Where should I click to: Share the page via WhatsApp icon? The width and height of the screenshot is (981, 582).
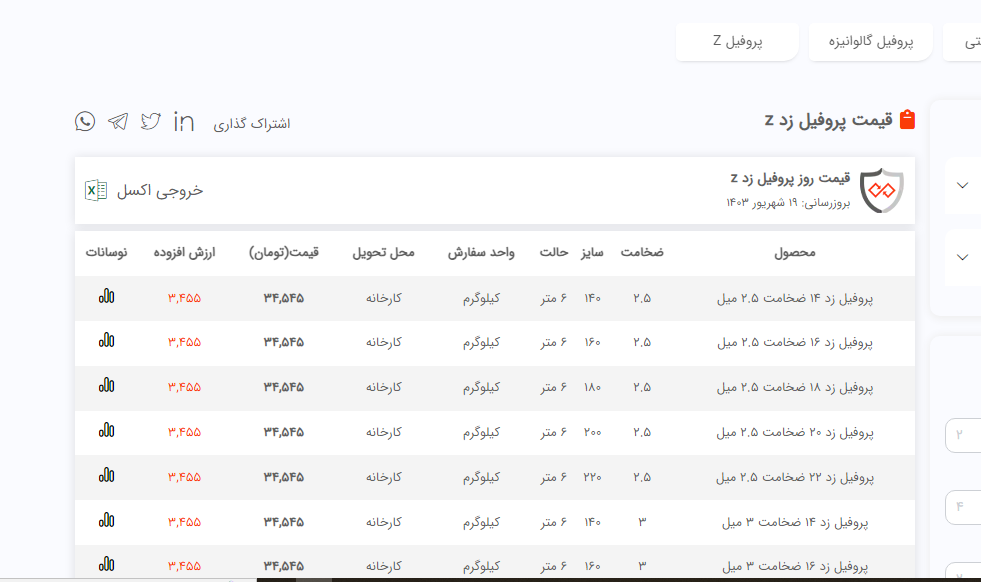[x=85, y=122]
